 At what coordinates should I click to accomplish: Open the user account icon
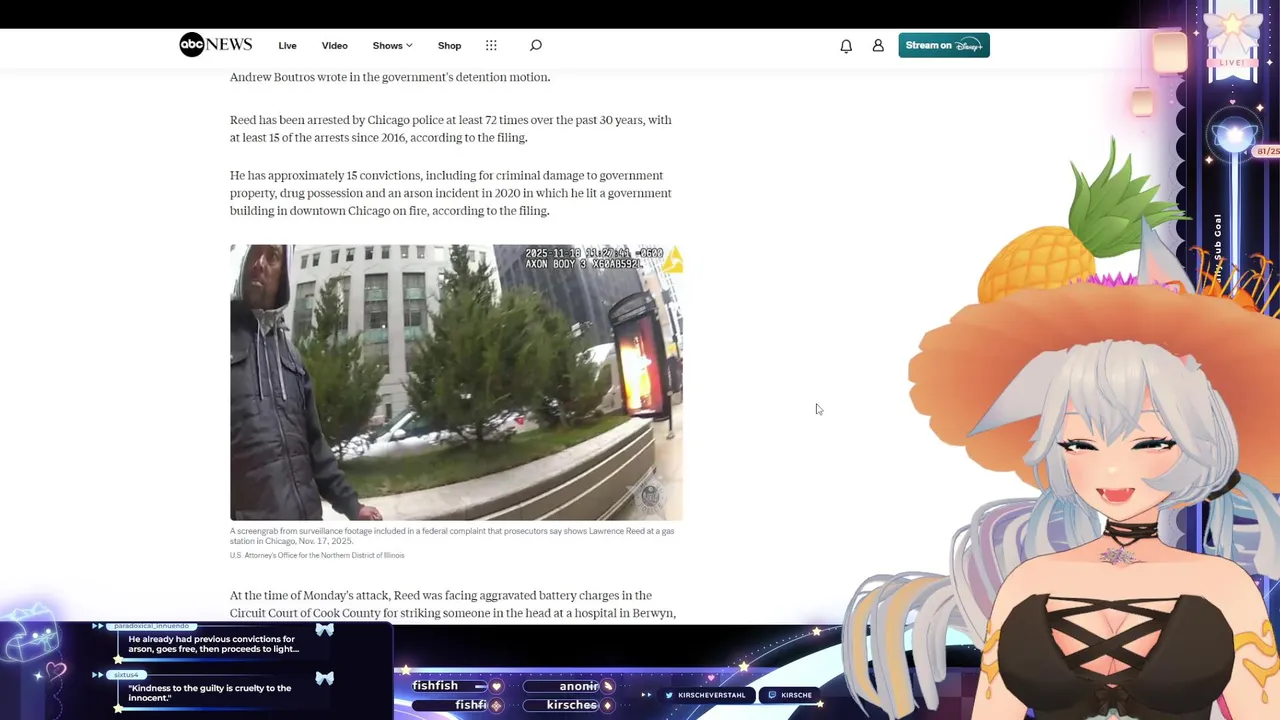[x=878, y=46]
